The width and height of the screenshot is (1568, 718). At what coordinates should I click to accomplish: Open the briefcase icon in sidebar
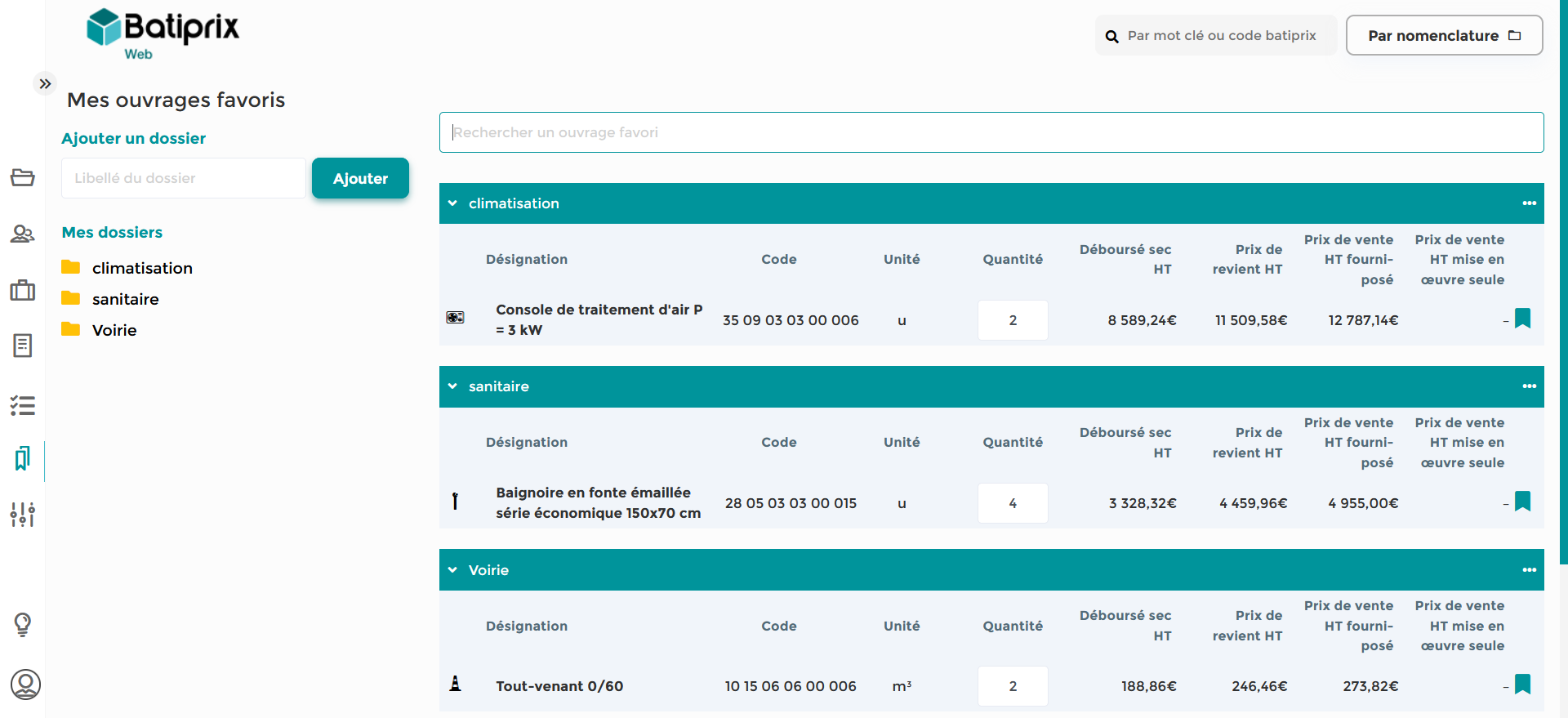pyautogui.click(x=23, y=290)
